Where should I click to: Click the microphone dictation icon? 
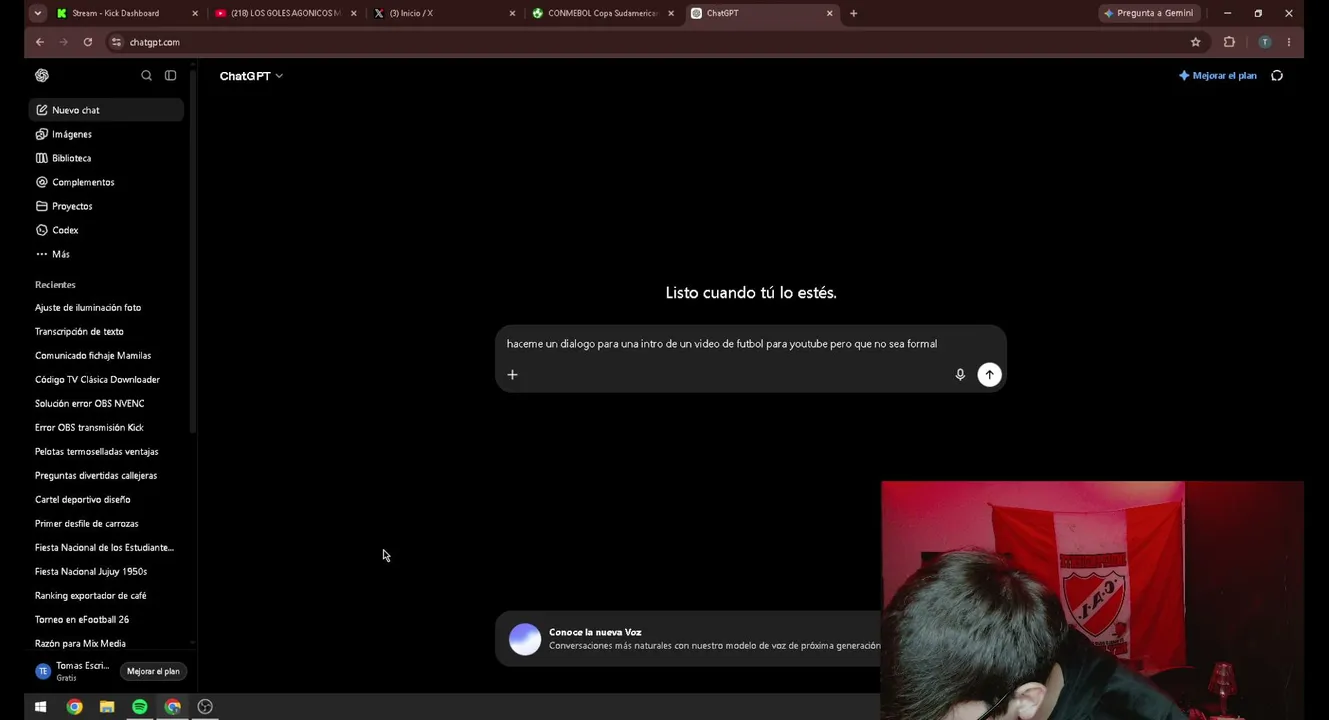pyautogui.click(x=960, y=374)
